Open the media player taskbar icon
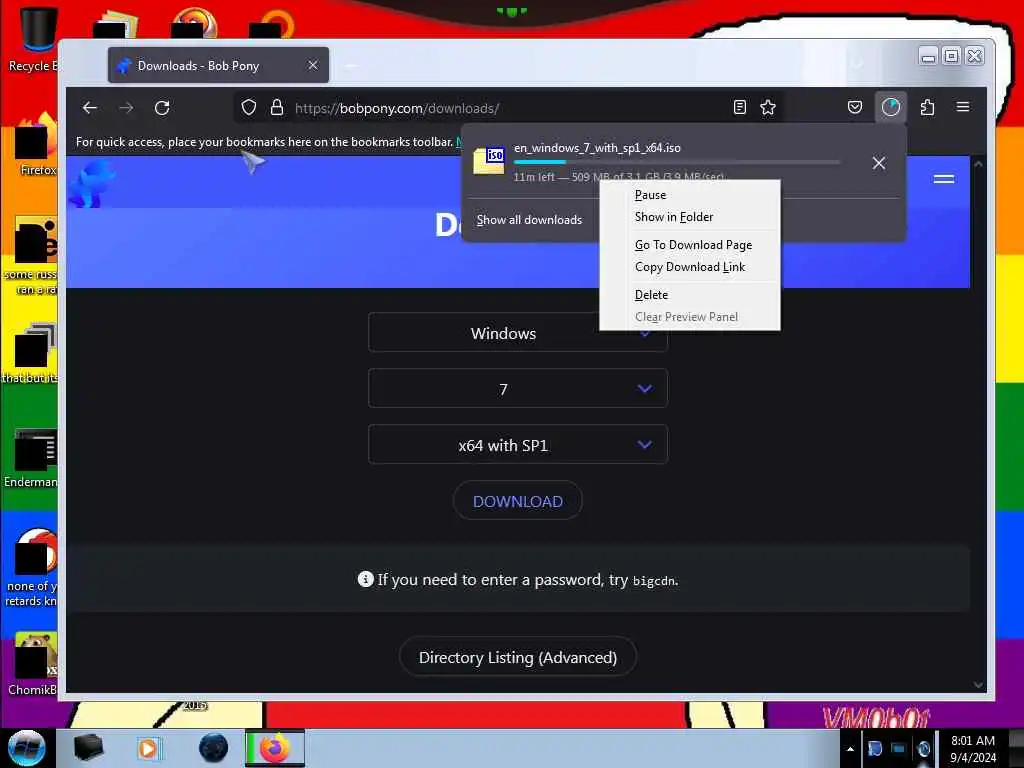 (x=148, y=748)
